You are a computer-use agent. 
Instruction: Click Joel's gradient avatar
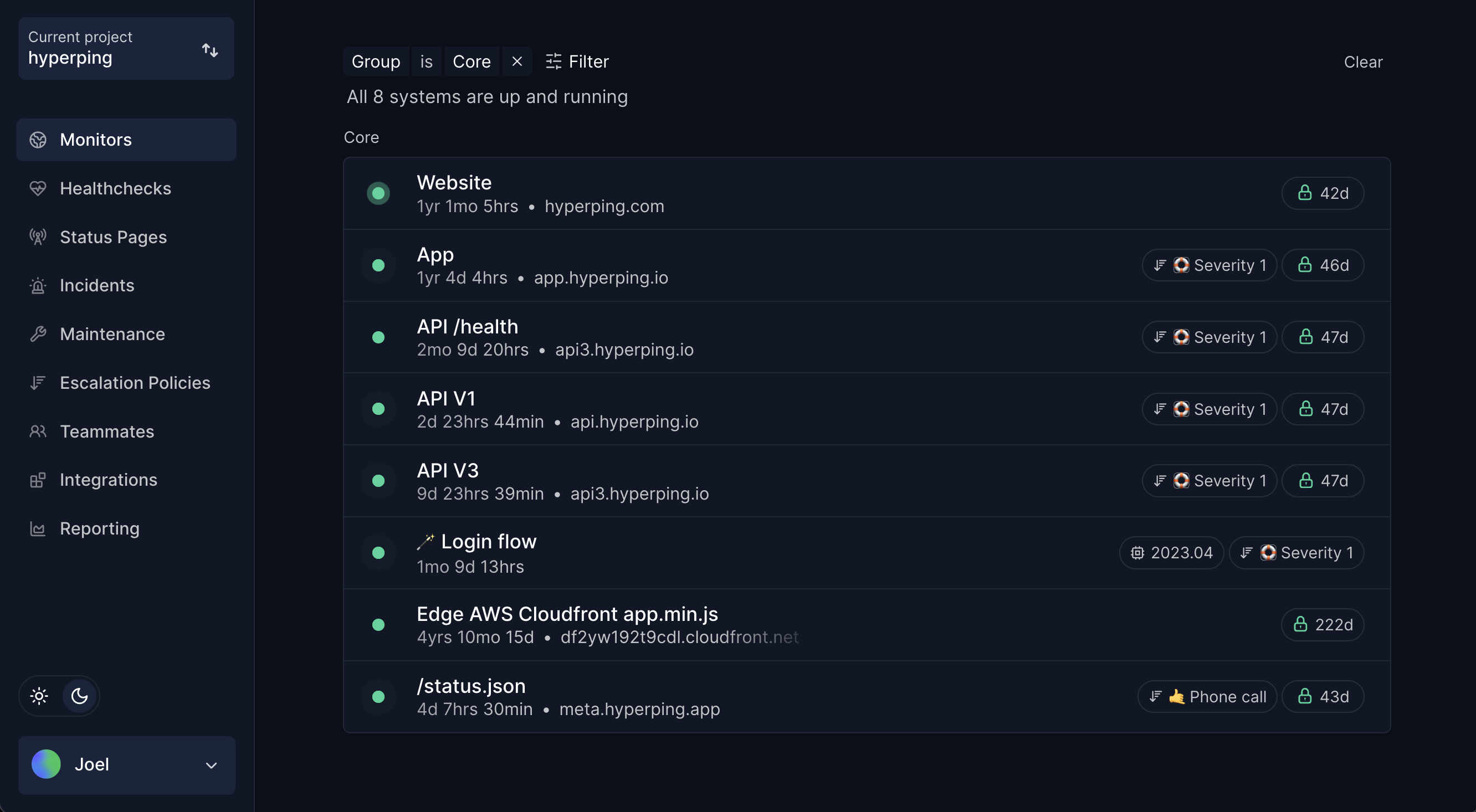(46, 764)
